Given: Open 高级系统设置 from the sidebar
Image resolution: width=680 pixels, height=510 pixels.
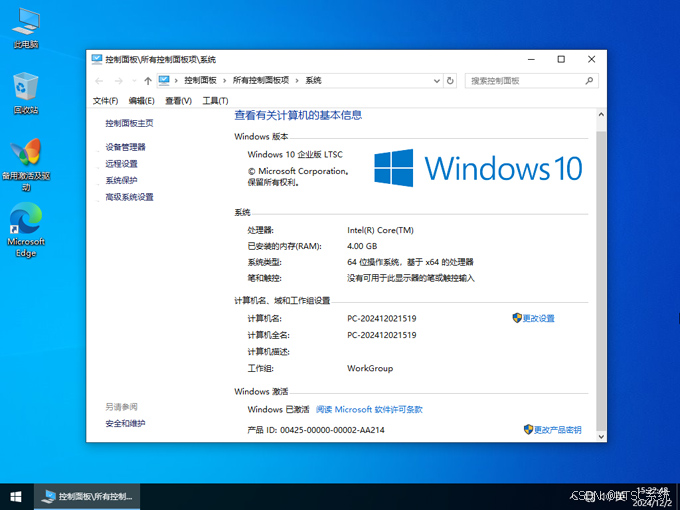Looking at the screenshot, I should coord(129,197).
